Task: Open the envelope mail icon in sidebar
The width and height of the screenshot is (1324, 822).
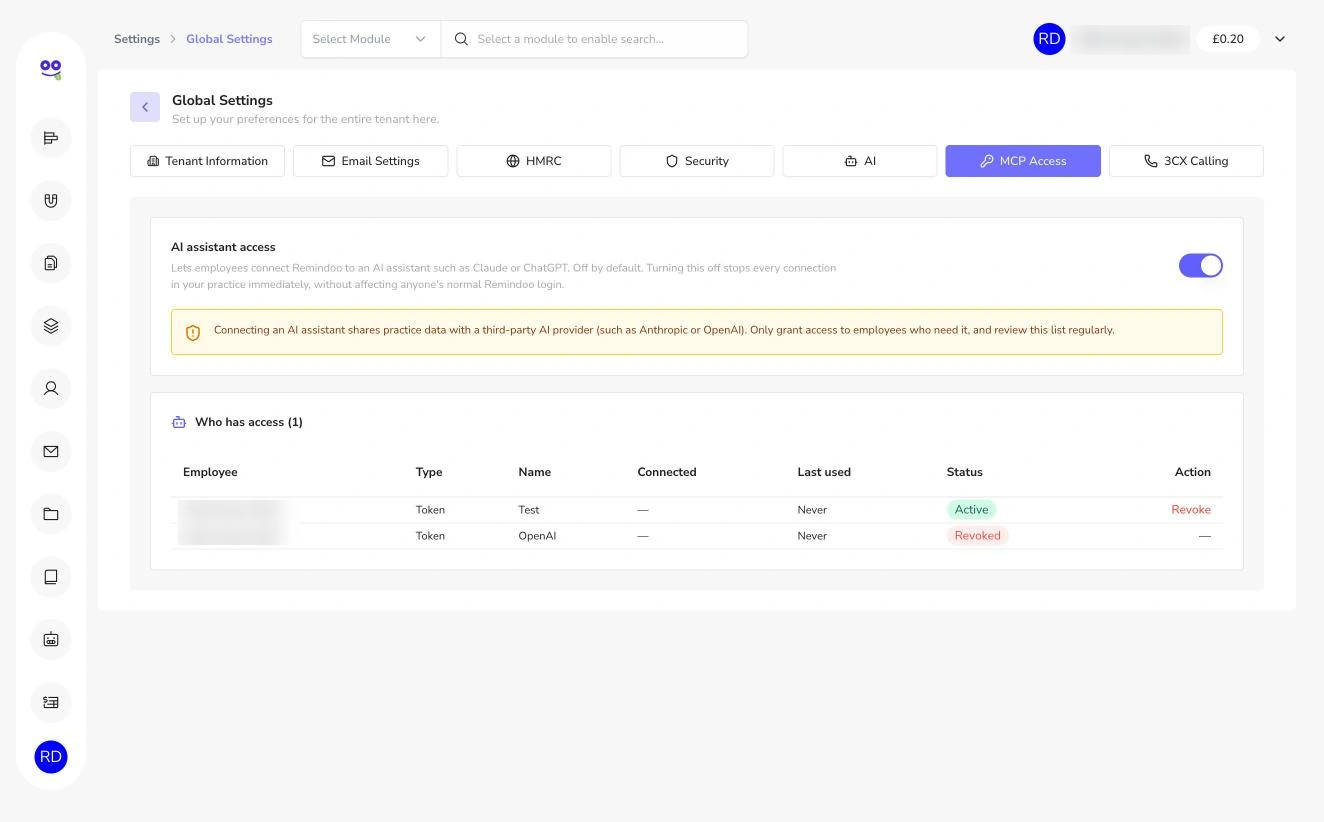Action: click(x=51, y=451)
